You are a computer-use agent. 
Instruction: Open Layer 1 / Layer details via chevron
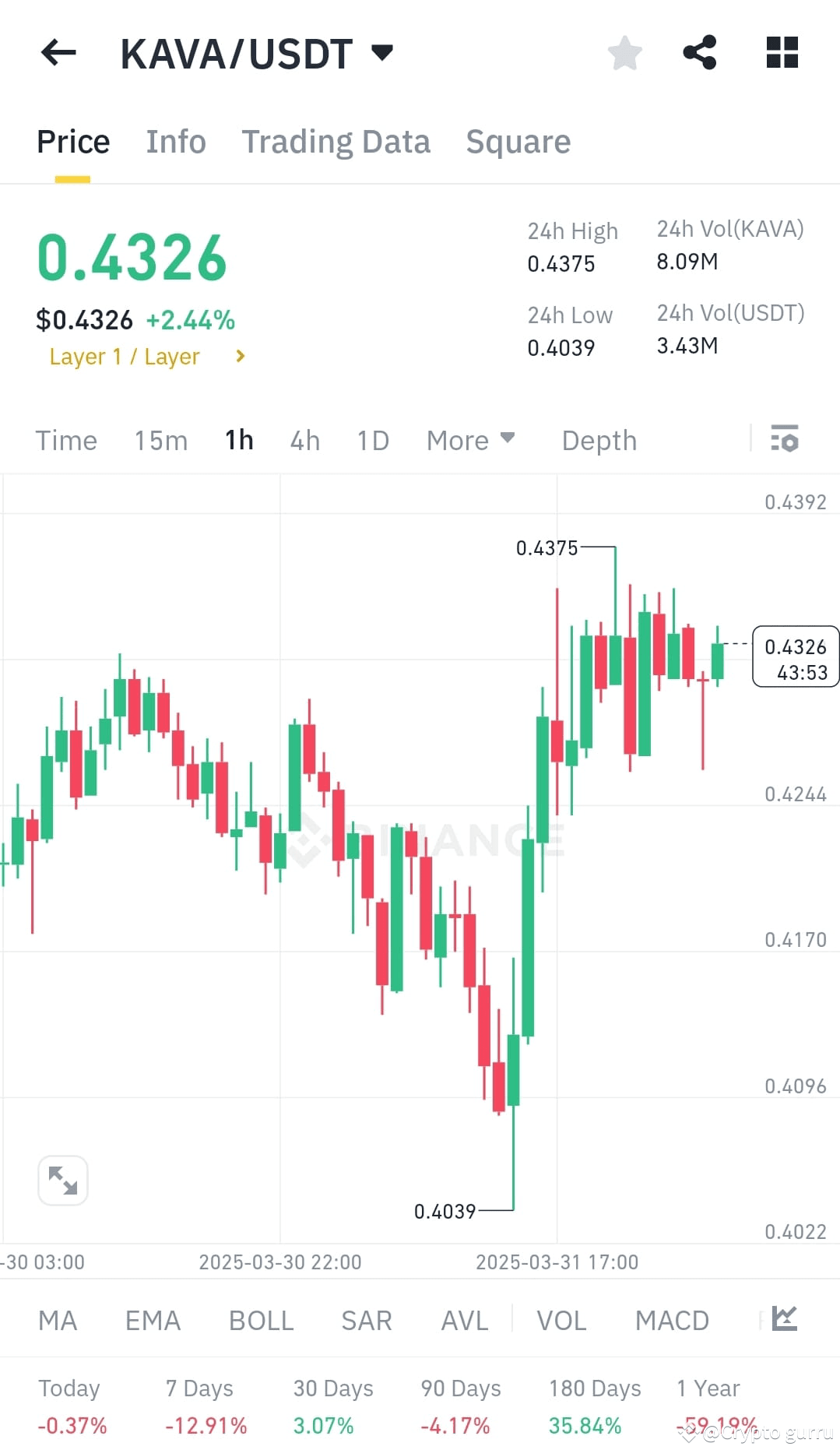coord(239,357)
